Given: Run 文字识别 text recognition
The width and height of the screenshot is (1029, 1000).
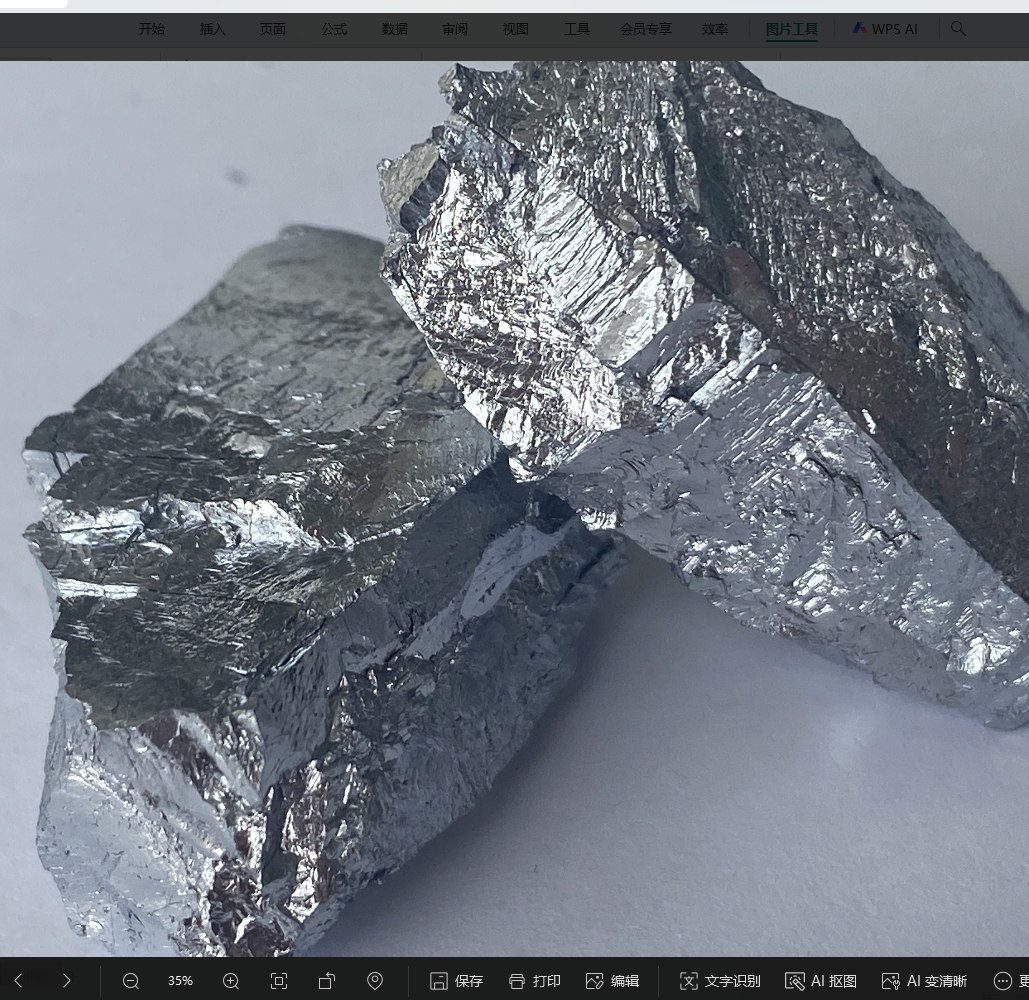Looking at the screenshot, I should [x=720, y=981].
